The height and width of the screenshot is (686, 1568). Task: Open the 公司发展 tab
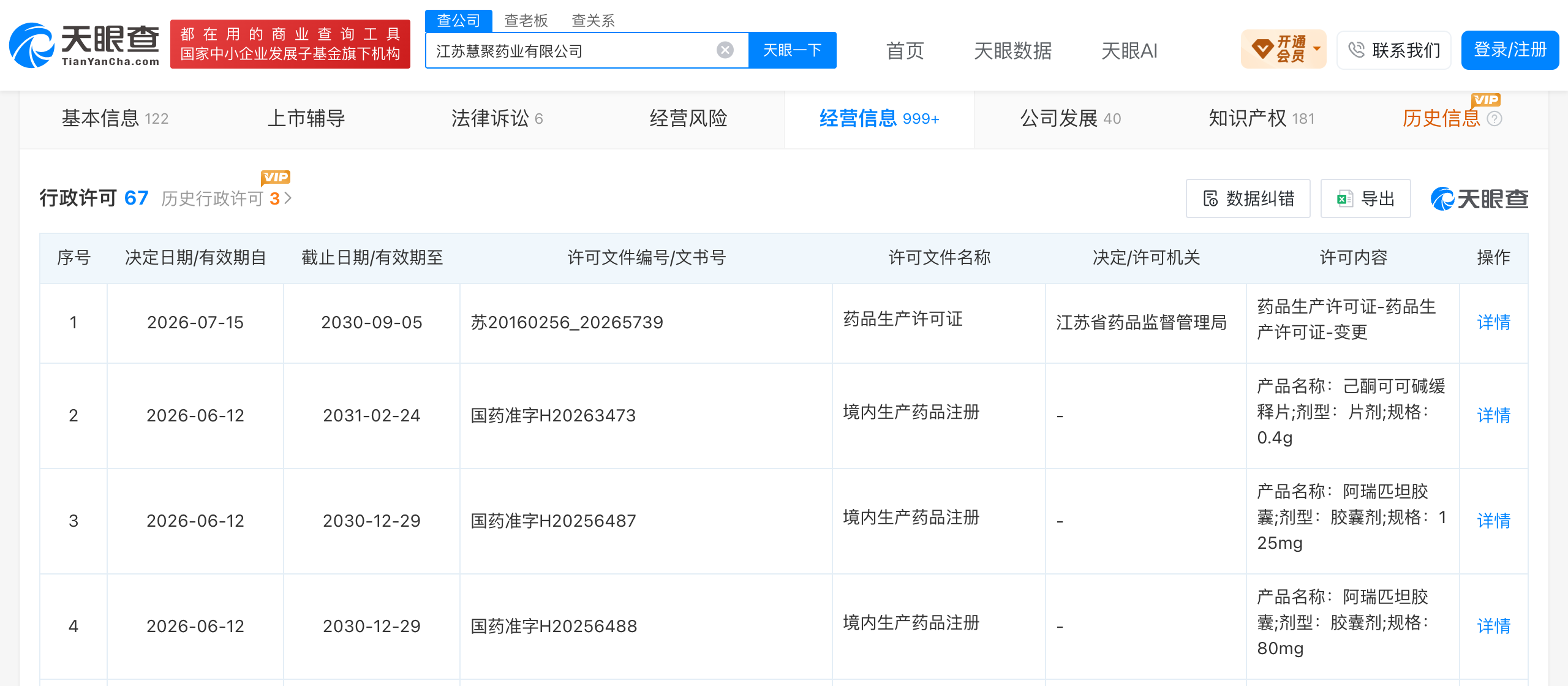[1071, 118]
